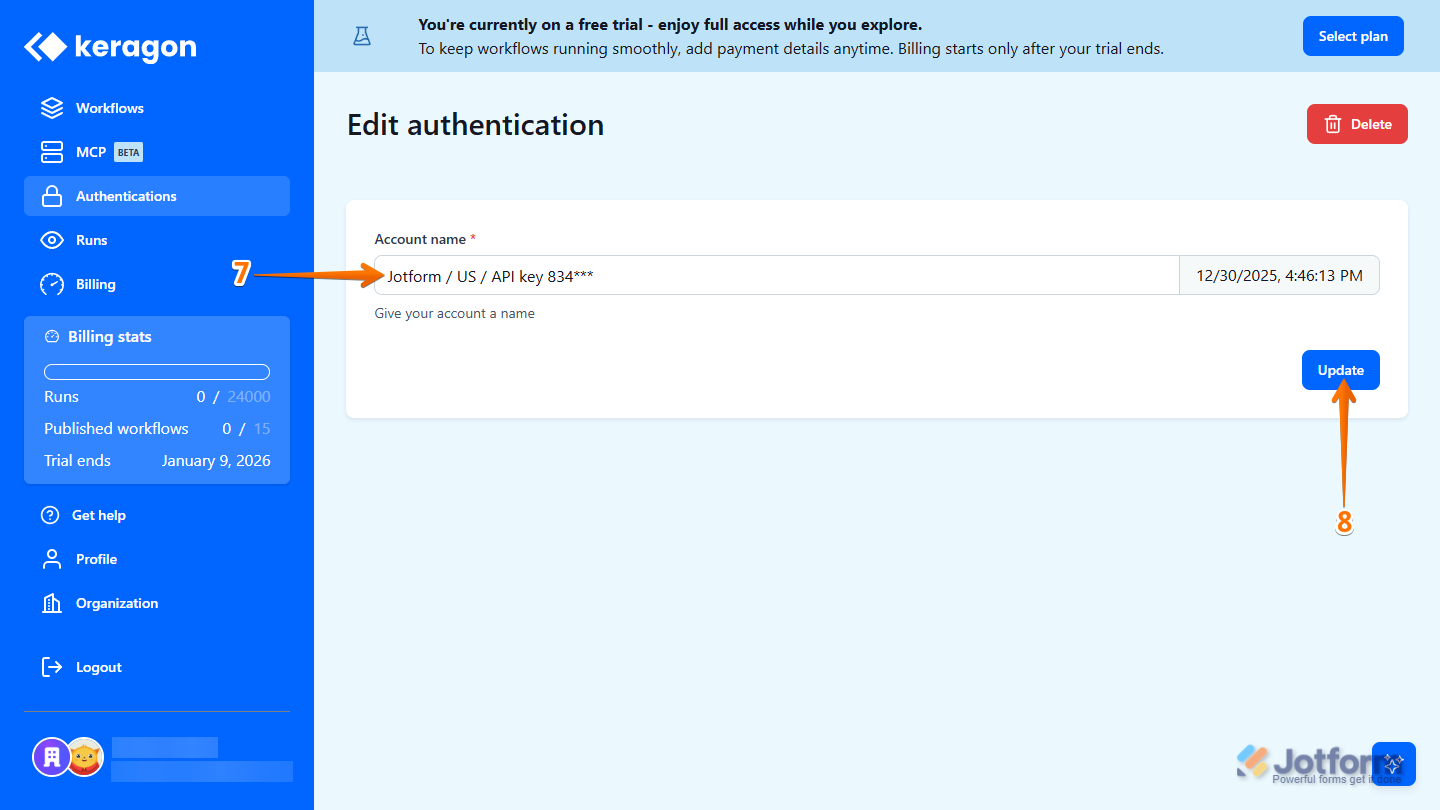Open MCP via its server icon
This screenshot has width=1440, height=810.
[51, 152]
